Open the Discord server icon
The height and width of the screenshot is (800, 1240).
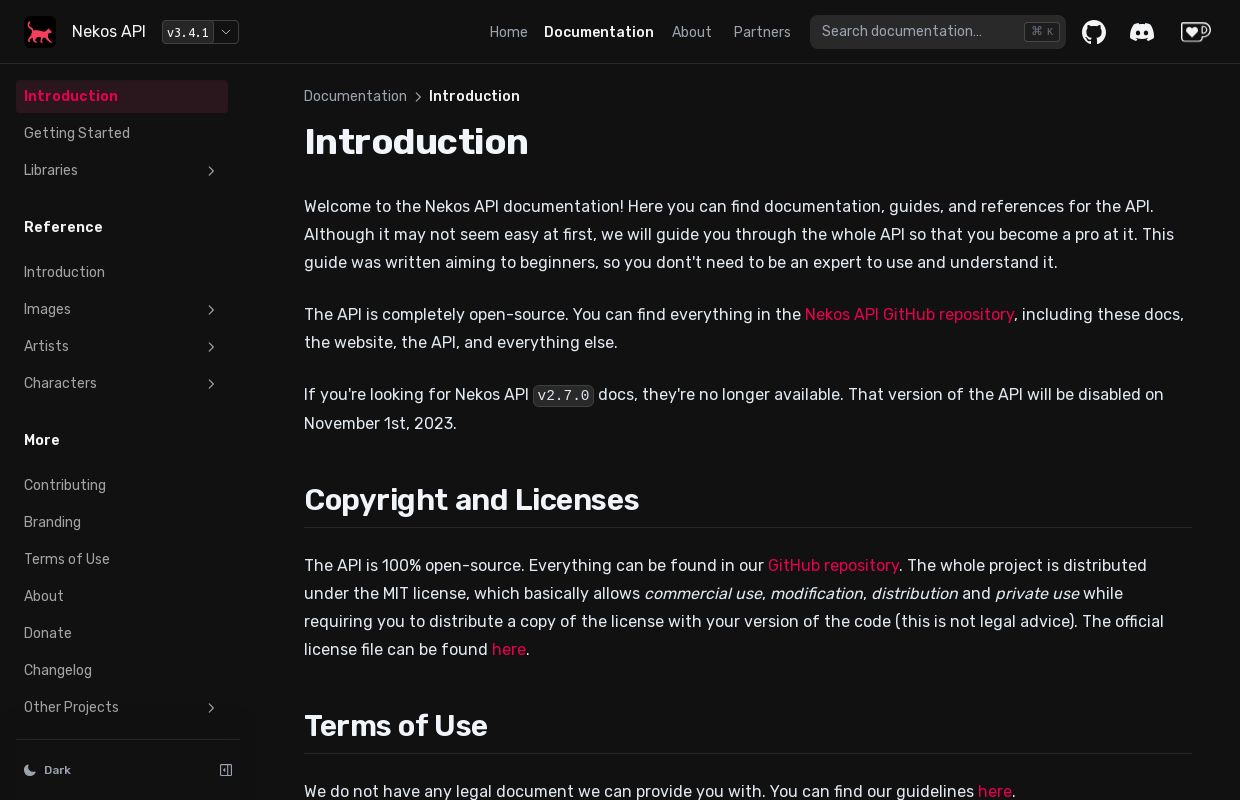(x=1142, y=32)
